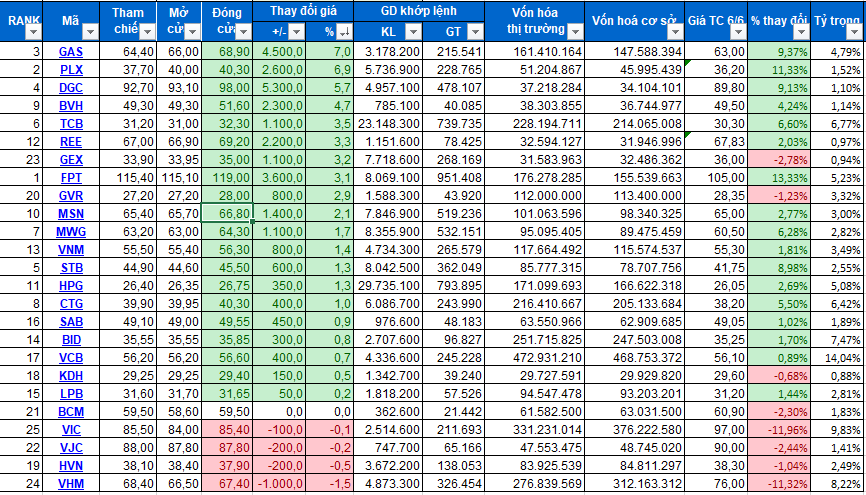
Task: Open the DGC ticker link
Action: [71, 88]
